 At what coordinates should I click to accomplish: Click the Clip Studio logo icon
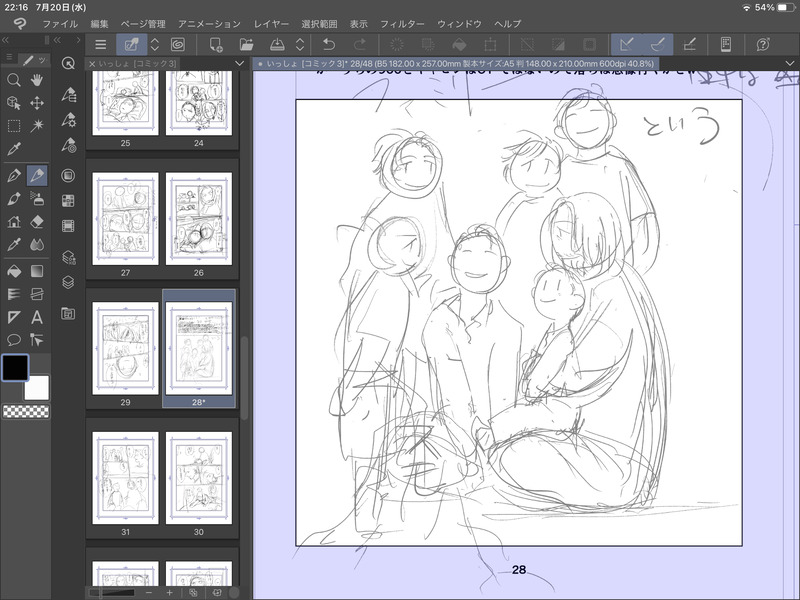[x=19, y=23]
